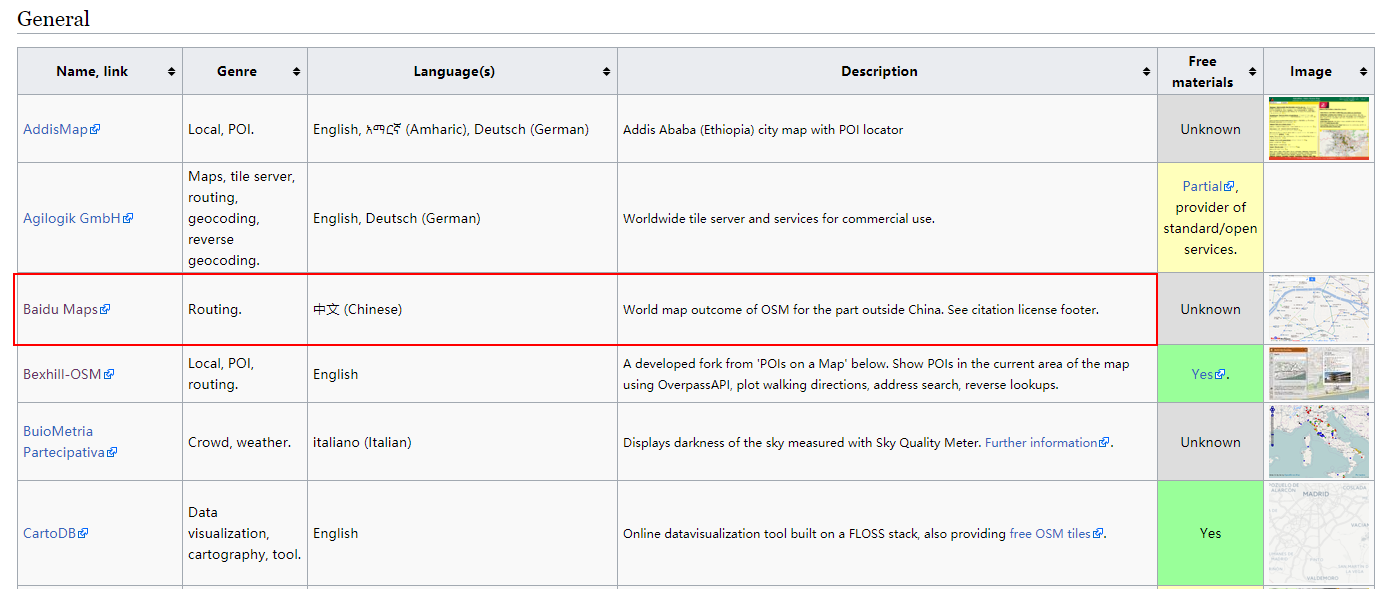This screenshot has width=1379, height=589.
Task: Click Baidu 'World map outcome of OSM' description
Action: pyautogui.click(x=861, y=309)
